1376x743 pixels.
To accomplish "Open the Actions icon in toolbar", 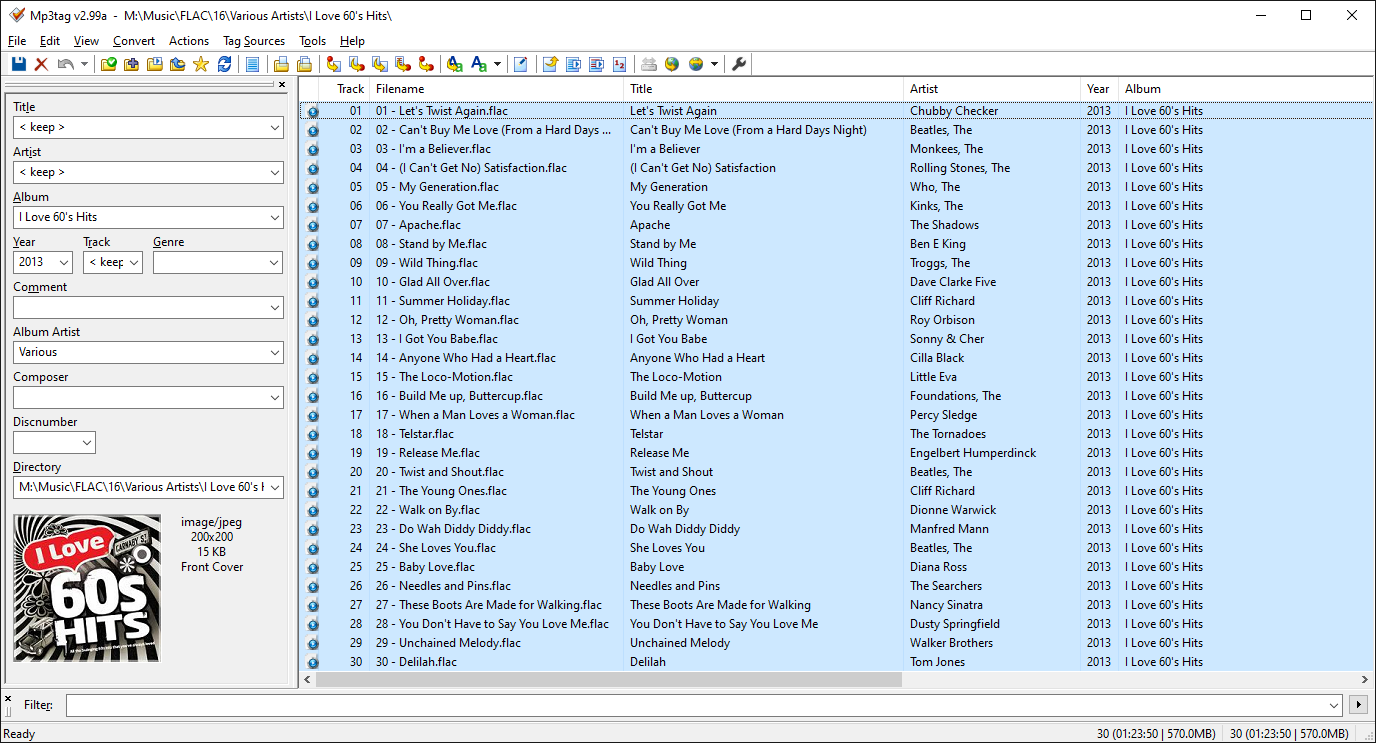I will click(x=454, y=64).
